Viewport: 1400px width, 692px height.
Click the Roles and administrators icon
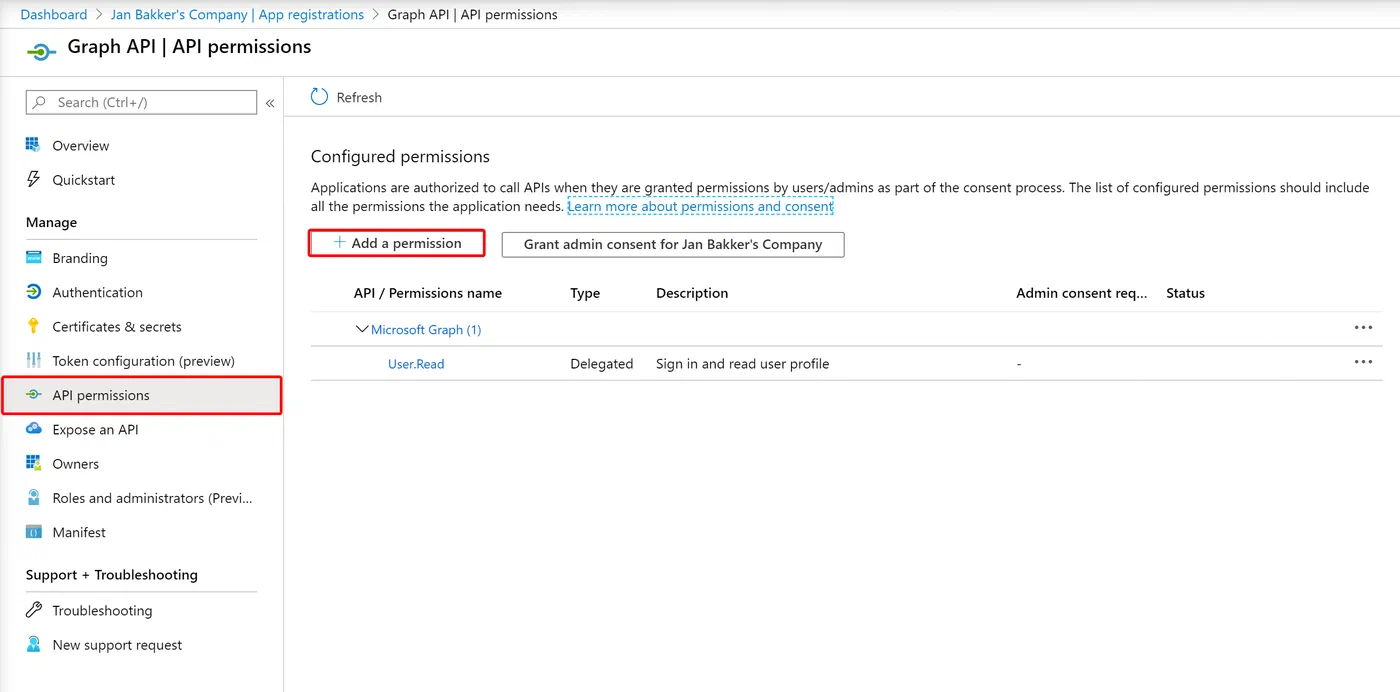click(33, 498)
